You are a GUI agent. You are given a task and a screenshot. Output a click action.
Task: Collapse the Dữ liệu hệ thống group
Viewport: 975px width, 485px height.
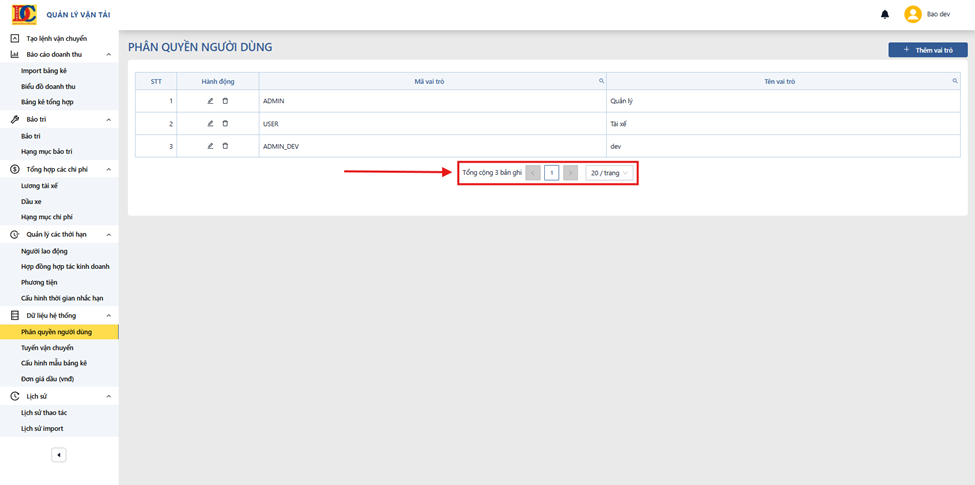(x=108, y=315)
